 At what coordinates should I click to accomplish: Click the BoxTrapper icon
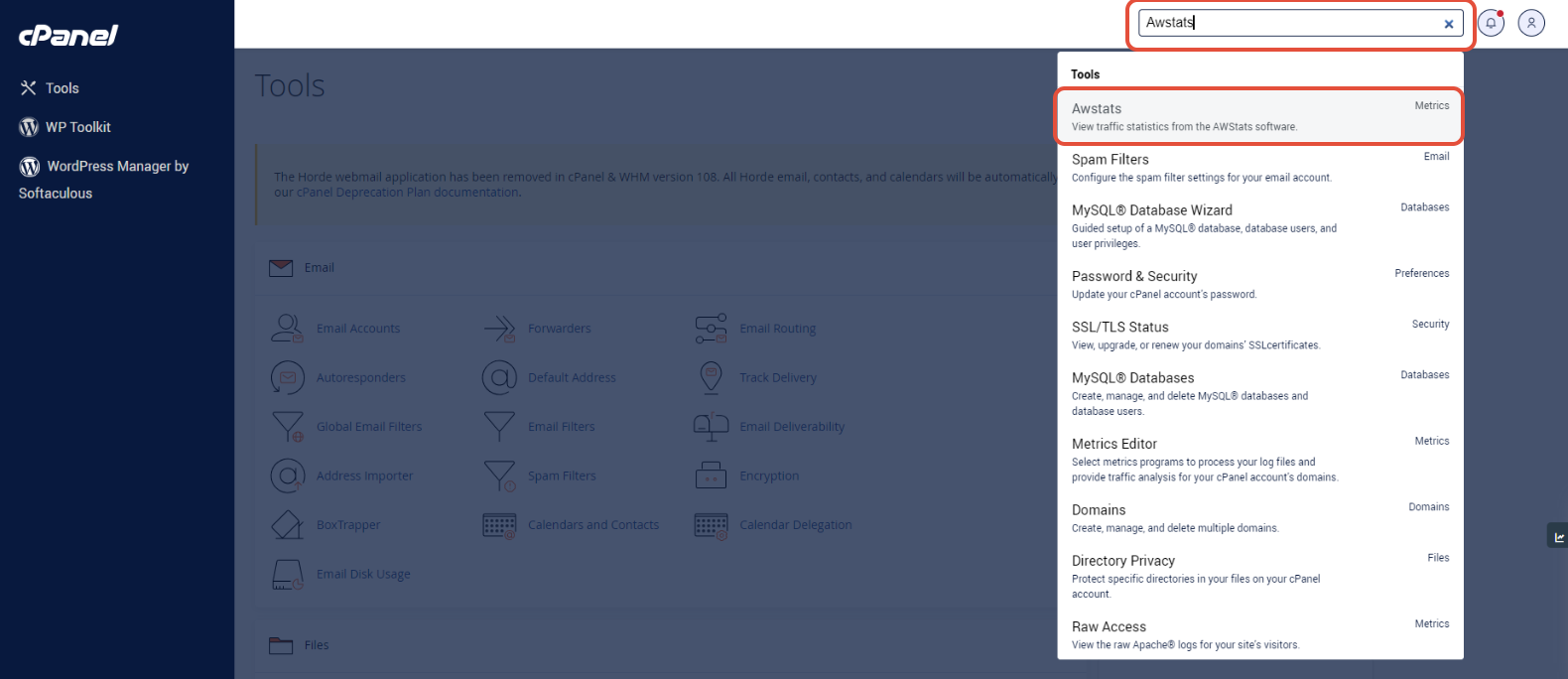click(x=287, y=525)
